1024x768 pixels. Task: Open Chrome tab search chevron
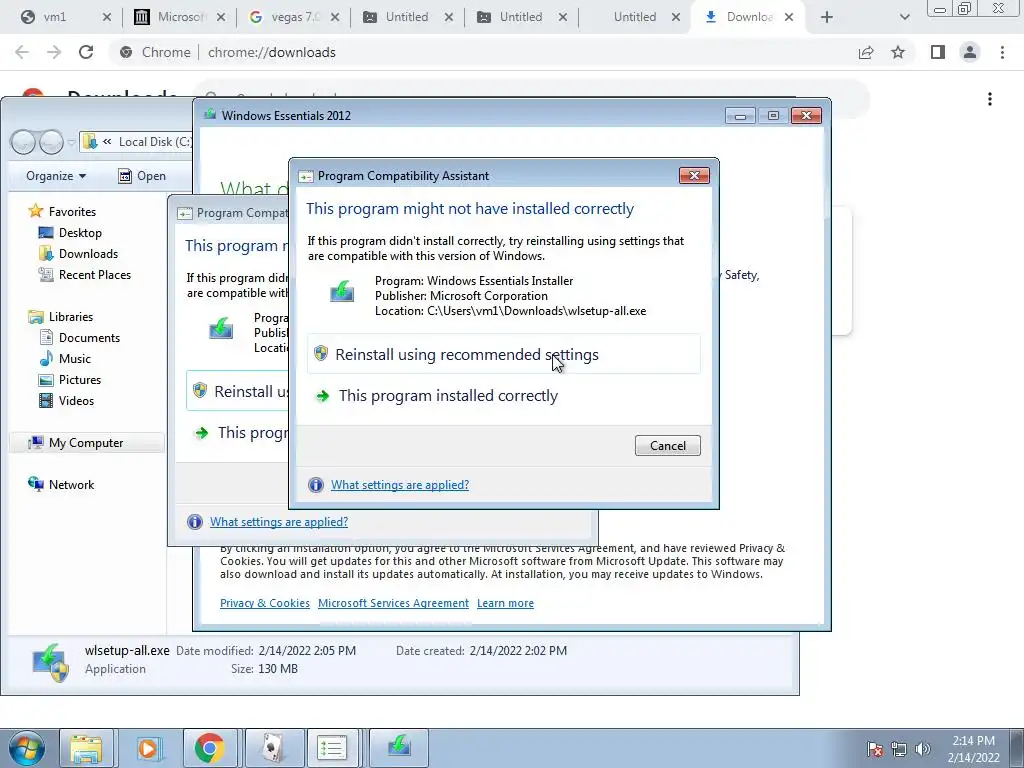(904, 17)
